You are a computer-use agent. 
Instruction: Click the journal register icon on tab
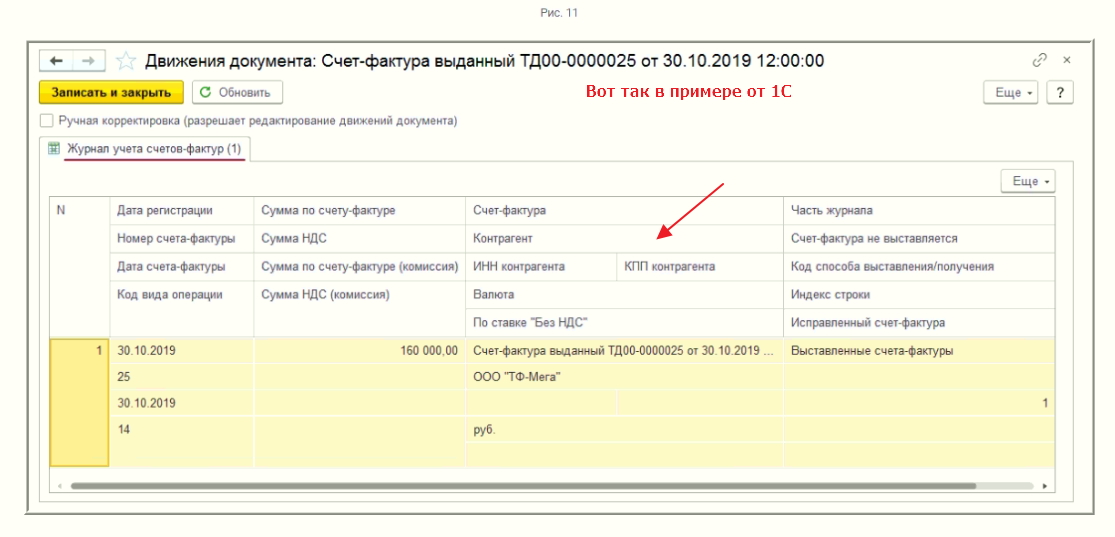(x=55, y=149)
